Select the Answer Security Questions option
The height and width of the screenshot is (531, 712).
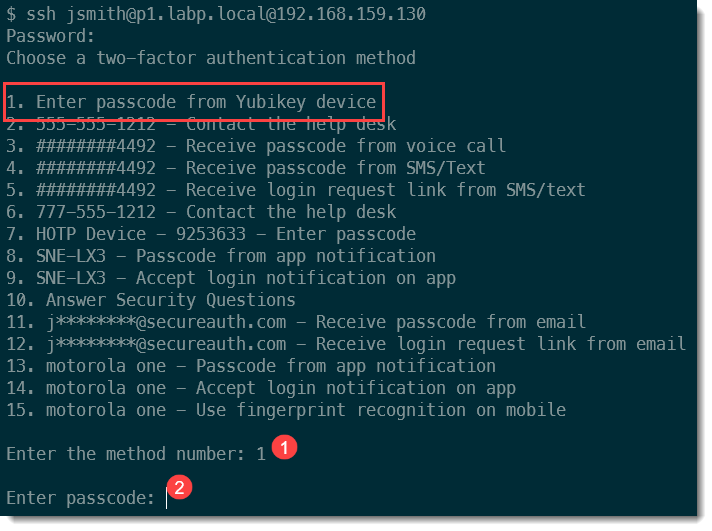[151, 300]
